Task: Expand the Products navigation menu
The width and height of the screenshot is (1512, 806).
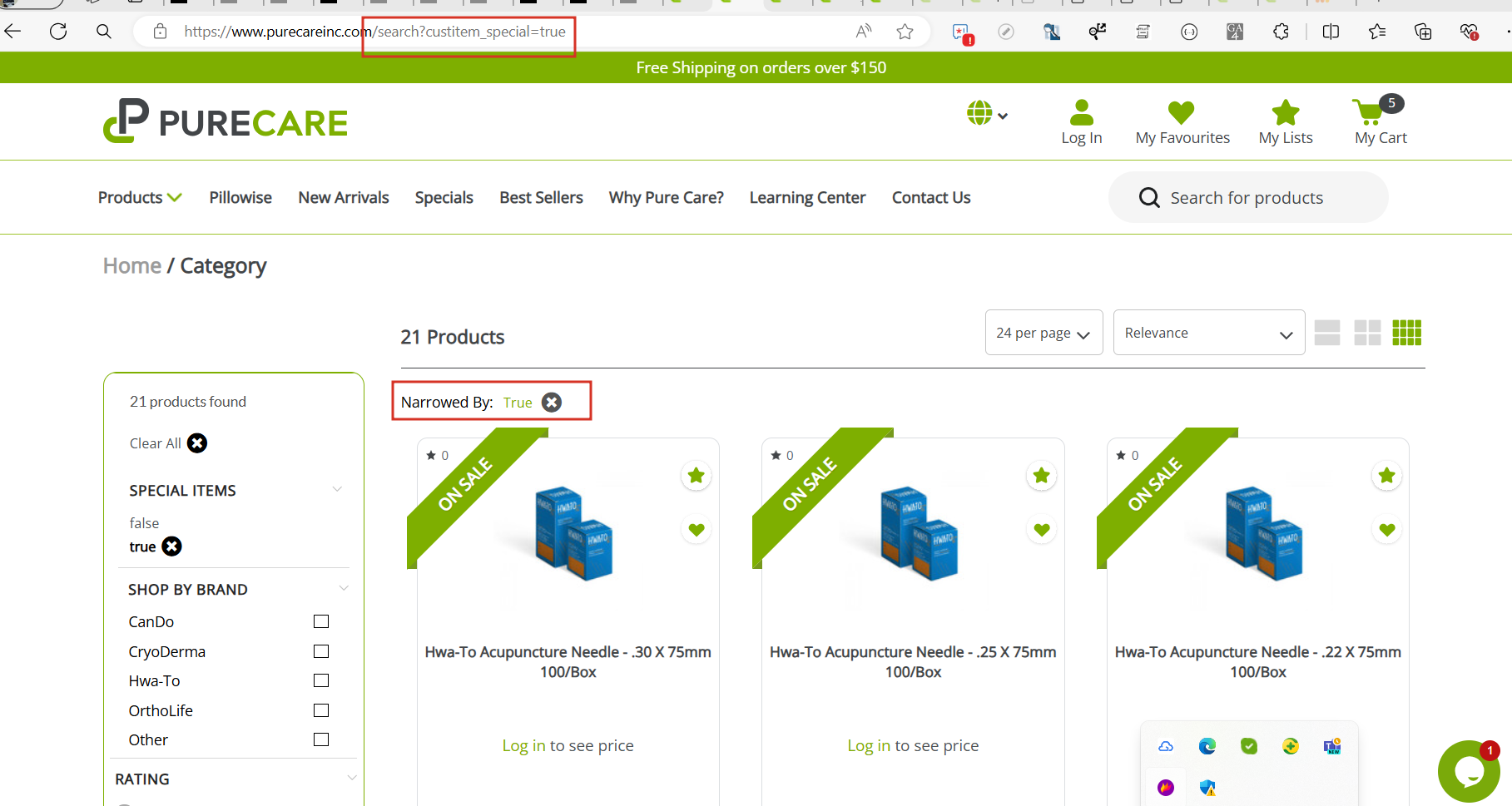Action: (139, 198)
